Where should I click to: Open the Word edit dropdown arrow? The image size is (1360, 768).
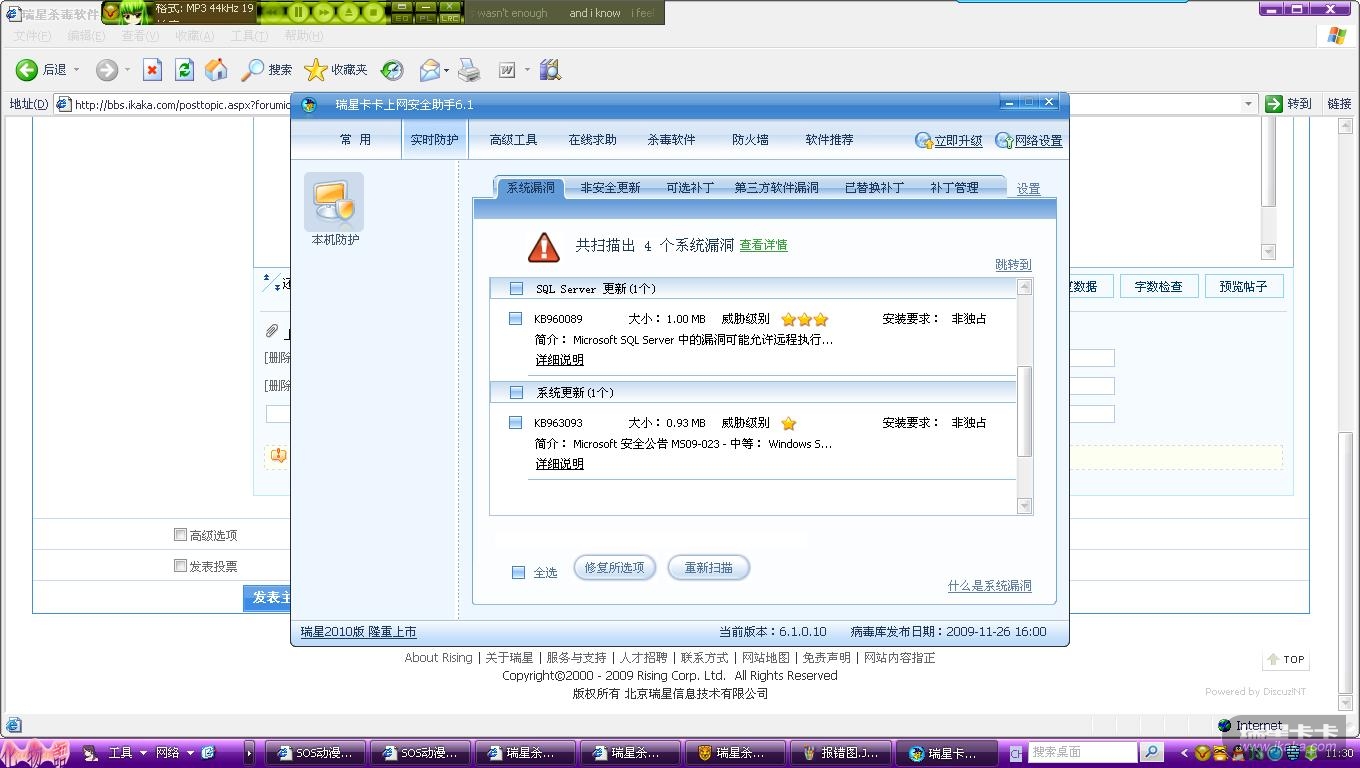[x=526, y=70]
